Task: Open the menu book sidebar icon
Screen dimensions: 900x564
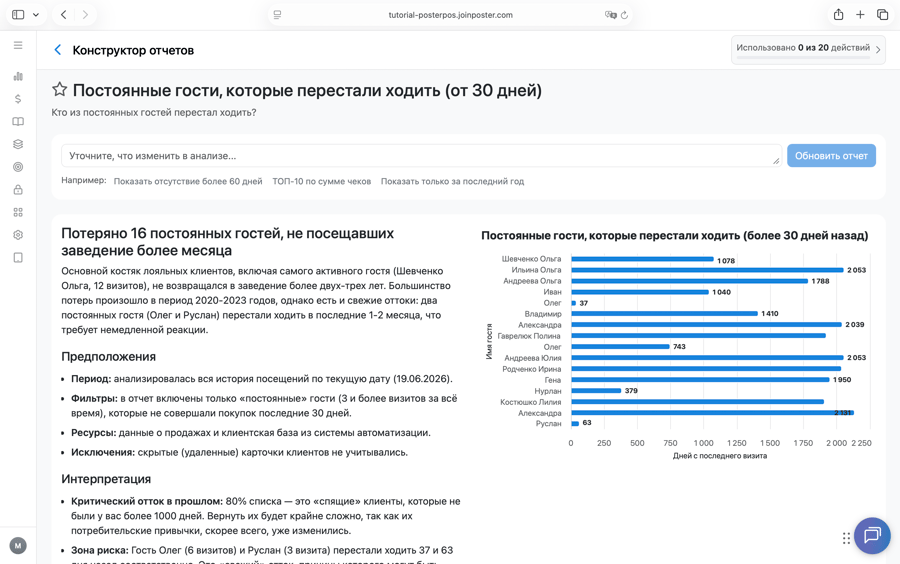Action: (18, 122)
